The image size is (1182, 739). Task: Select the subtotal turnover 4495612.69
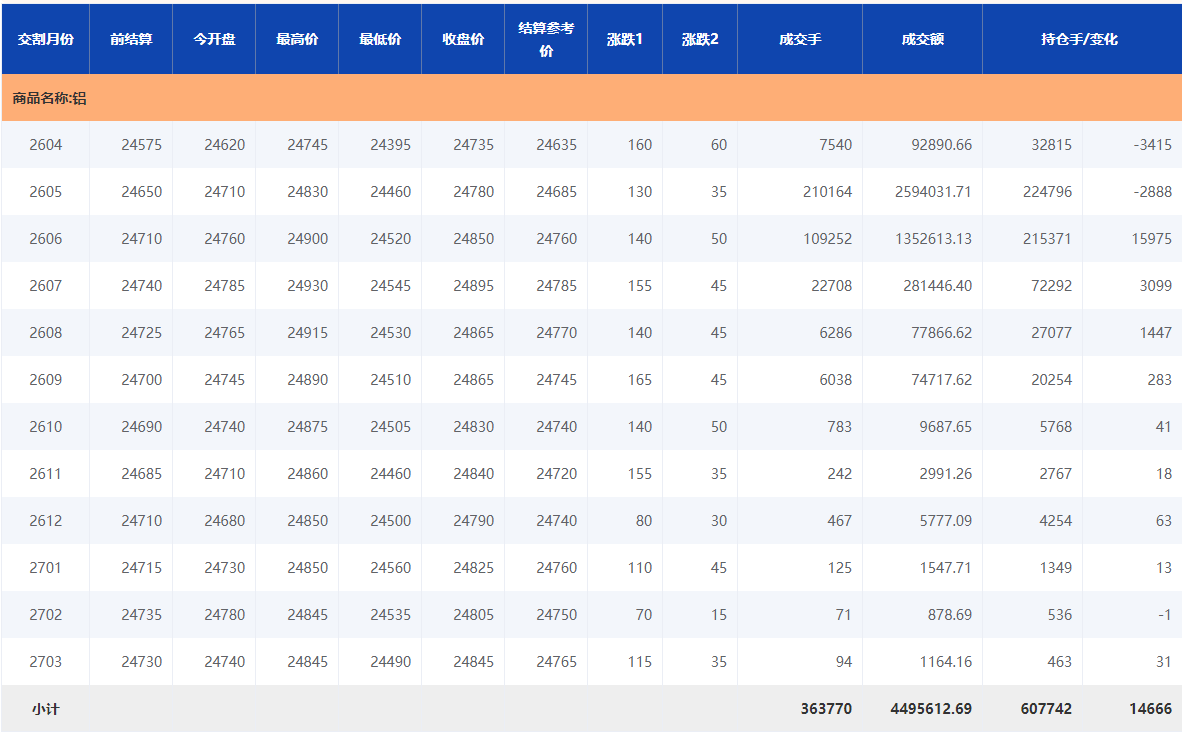coord(930,709)
